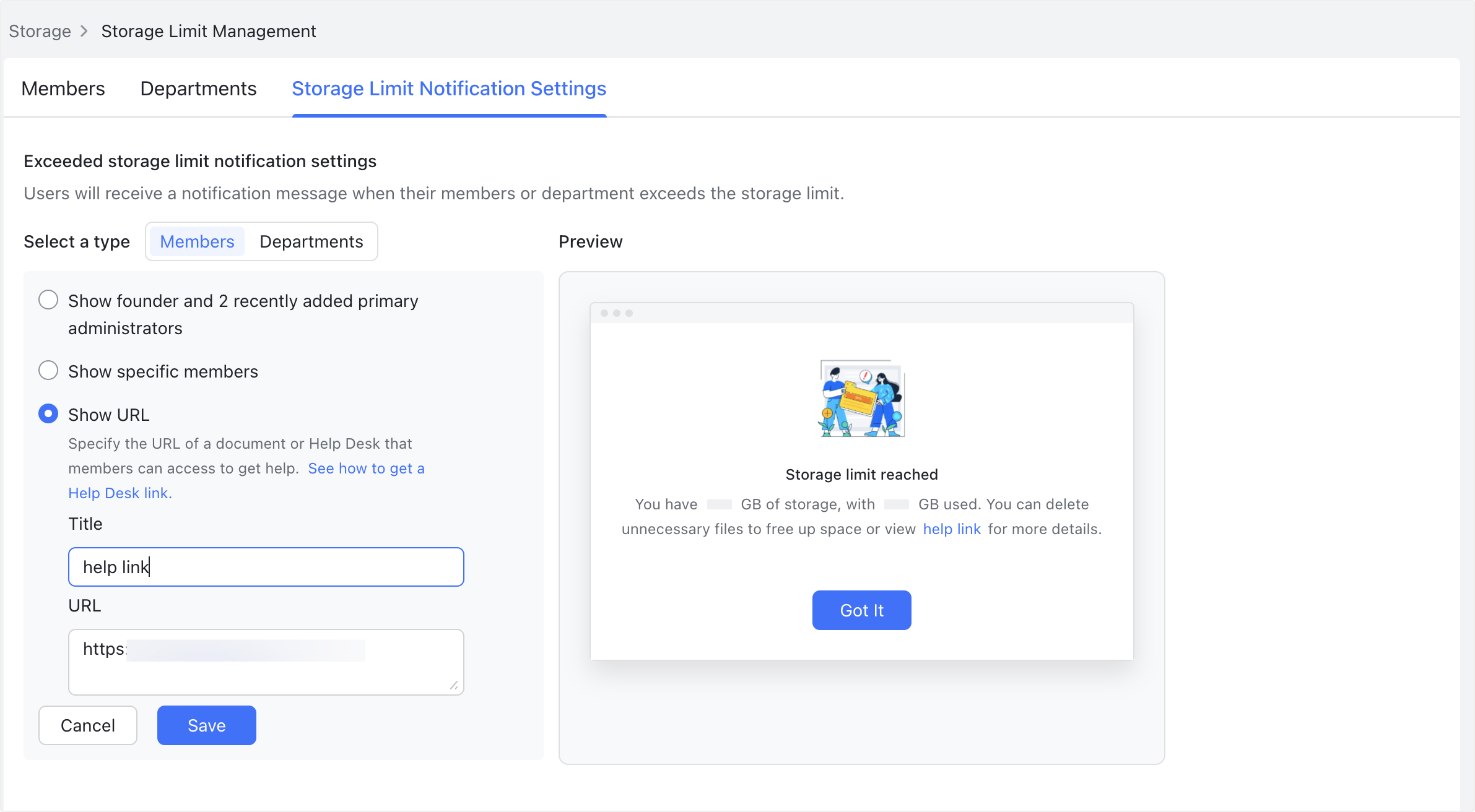Screen dimensions: 1475x812
Task: Click the Select a type label
Action: pyautogui.click(x=77, y=241)
